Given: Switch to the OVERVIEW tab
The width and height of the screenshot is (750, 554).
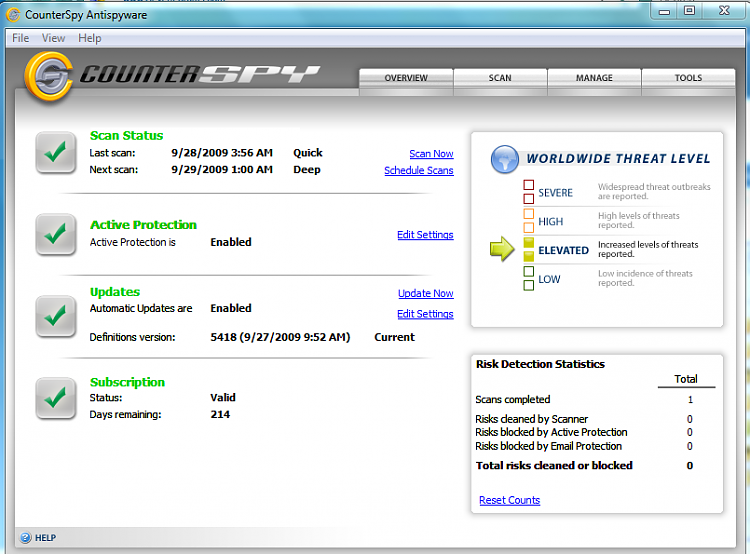Looking at the screenshot, I should point(406,78).
